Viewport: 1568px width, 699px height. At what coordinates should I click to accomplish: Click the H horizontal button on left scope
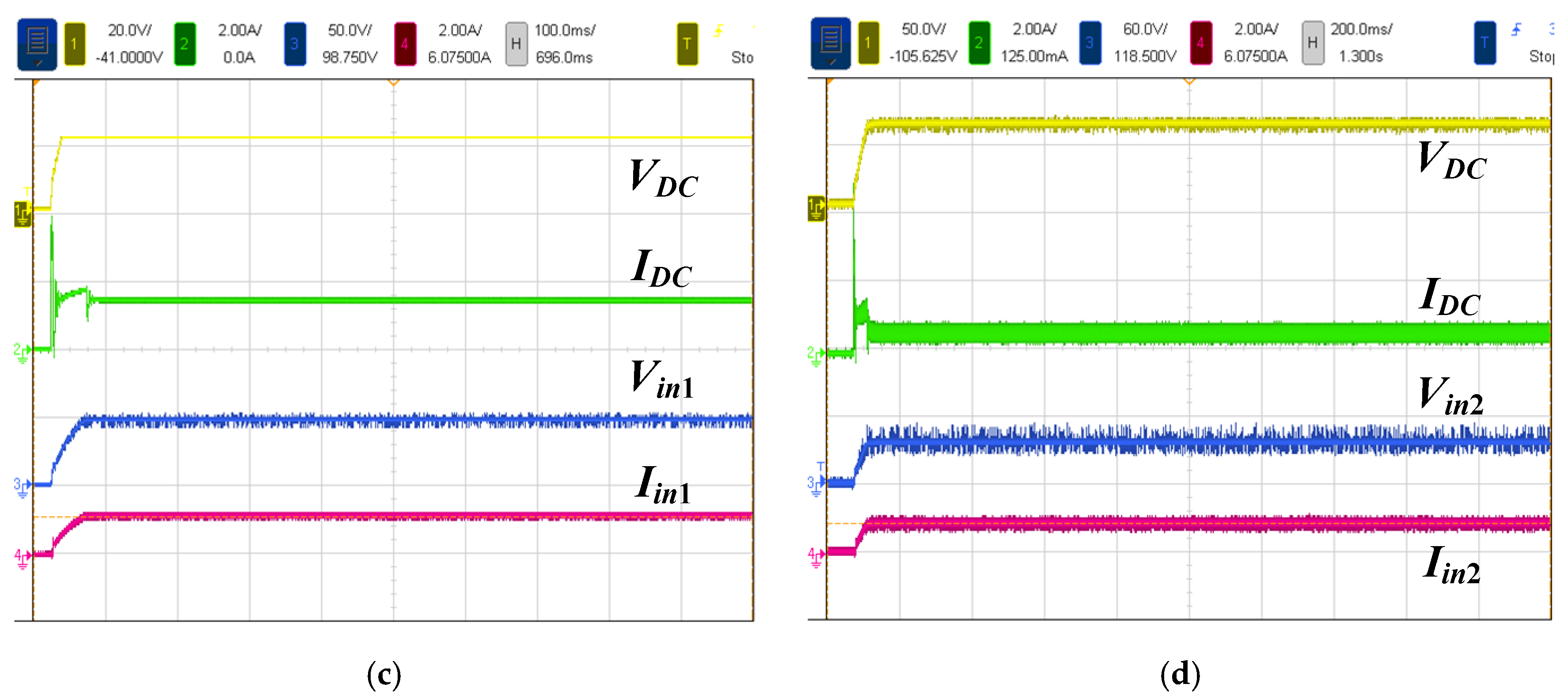[x=516, y=43]
